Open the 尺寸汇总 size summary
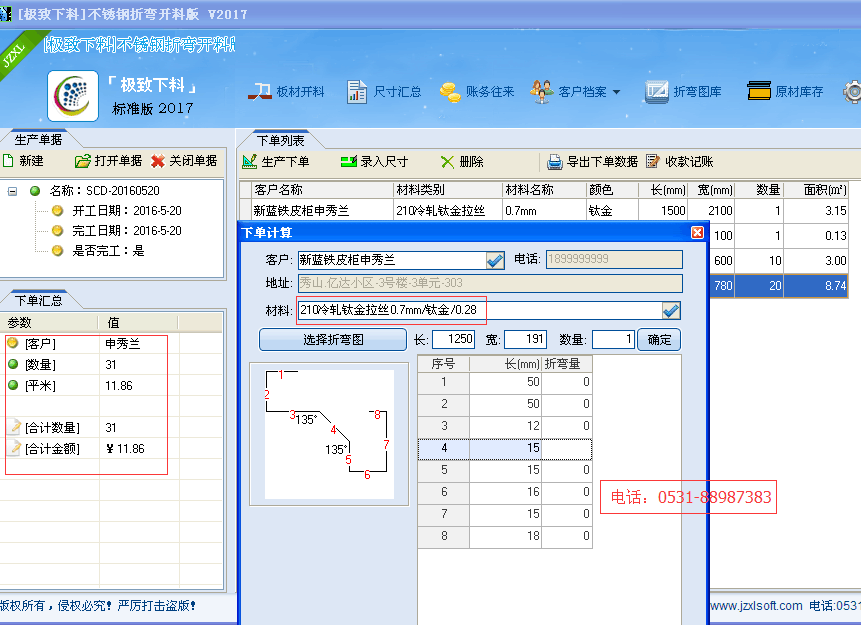The image size is (861, 625). click(384, 92)
